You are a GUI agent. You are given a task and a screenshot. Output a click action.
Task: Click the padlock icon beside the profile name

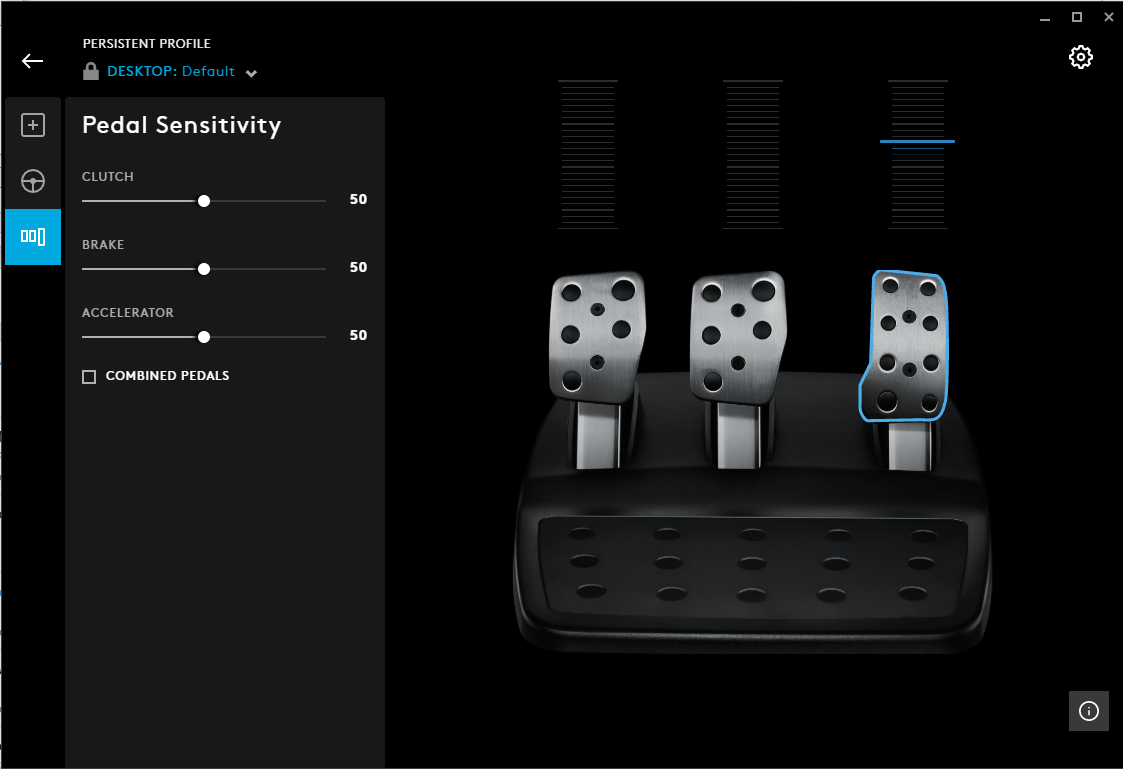[90, 71]
